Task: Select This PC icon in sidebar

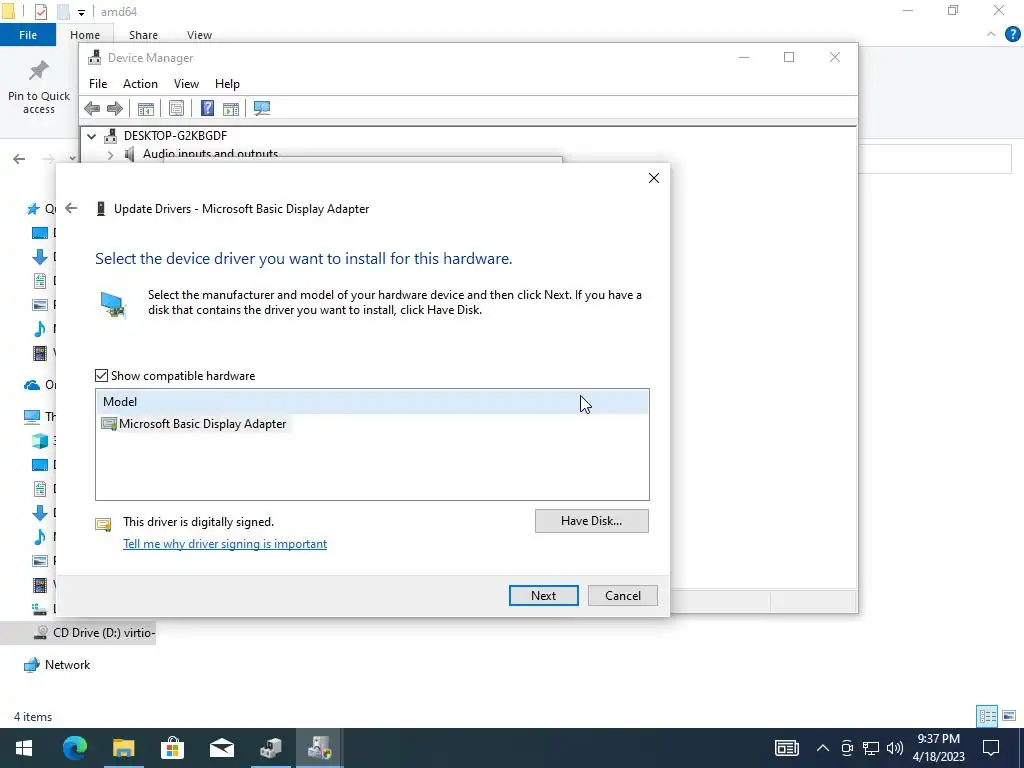Action: pos(31,416)
